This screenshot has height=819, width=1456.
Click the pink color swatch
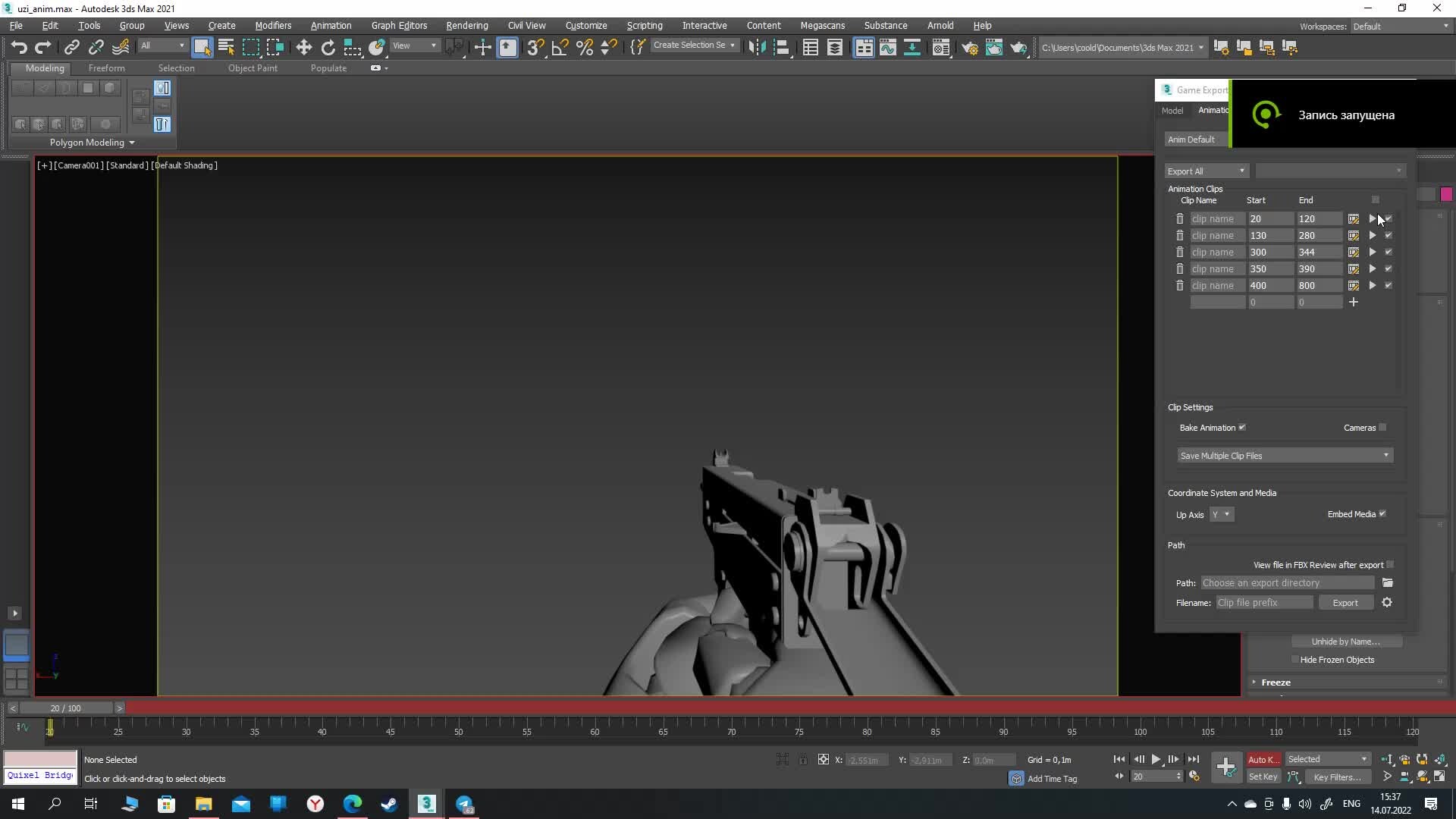(x=1446, y=195)
